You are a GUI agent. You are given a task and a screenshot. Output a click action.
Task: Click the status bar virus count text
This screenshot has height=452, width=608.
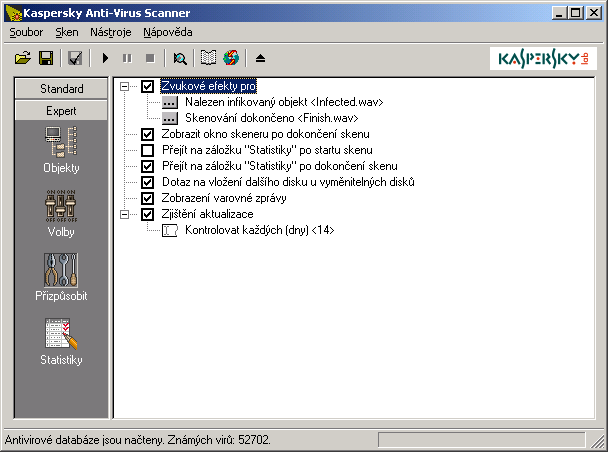[138, 440]
